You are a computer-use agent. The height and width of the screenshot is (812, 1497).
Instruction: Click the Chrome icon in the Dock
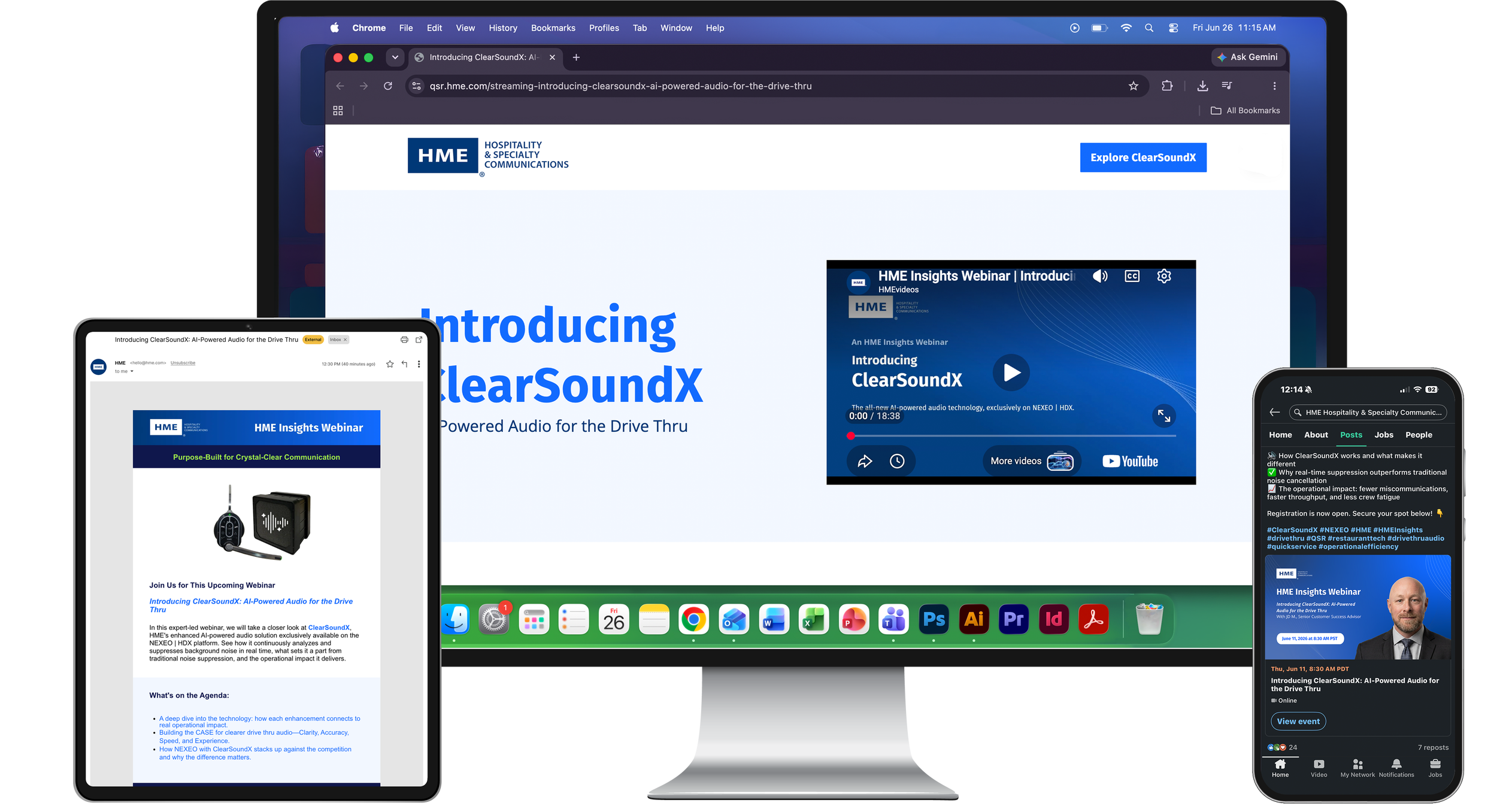coord(693,619)
